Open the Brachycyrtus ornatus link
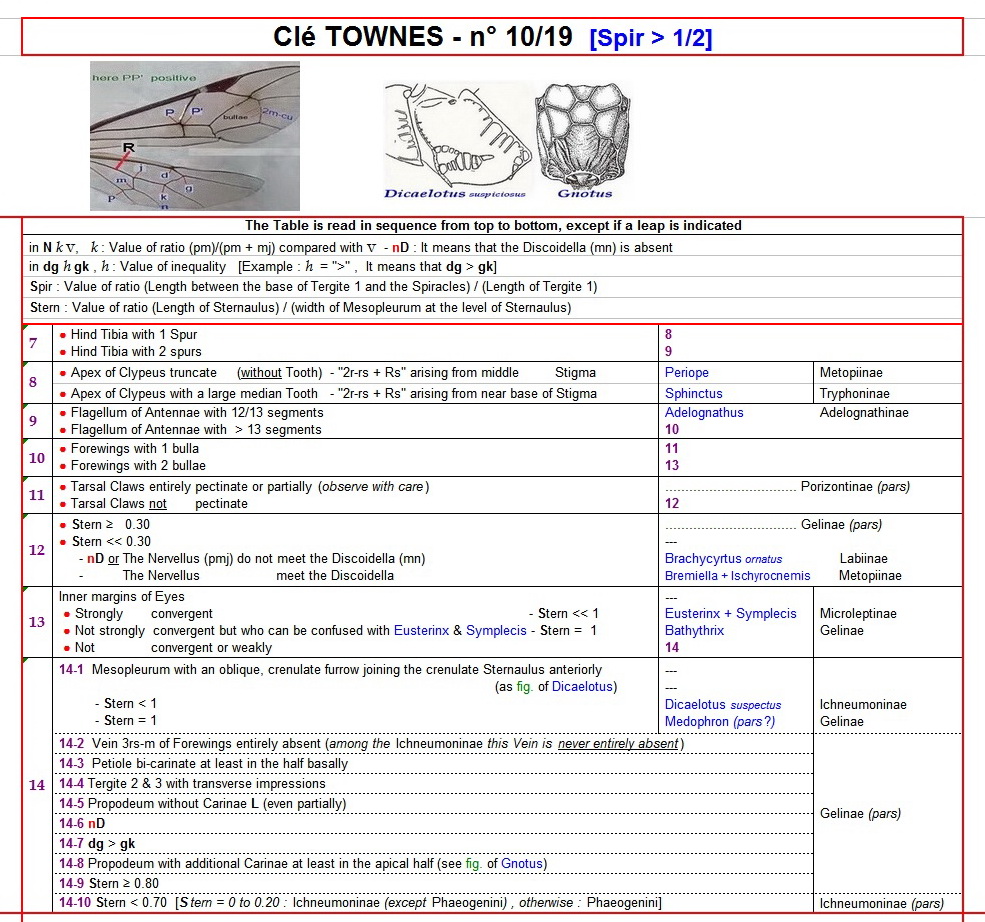 (x=723, y=559)
